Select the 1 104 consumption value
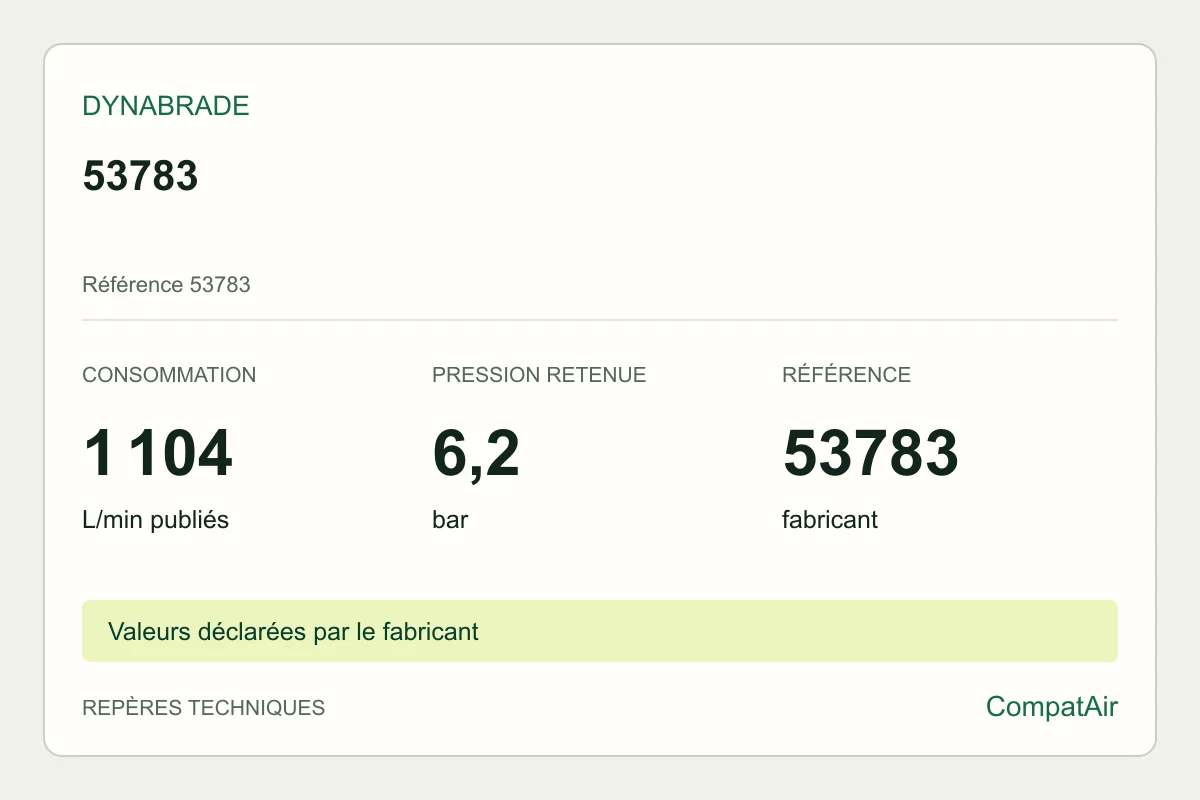The height and width of the screenshot is (800, 1200). tap(158, 453)
